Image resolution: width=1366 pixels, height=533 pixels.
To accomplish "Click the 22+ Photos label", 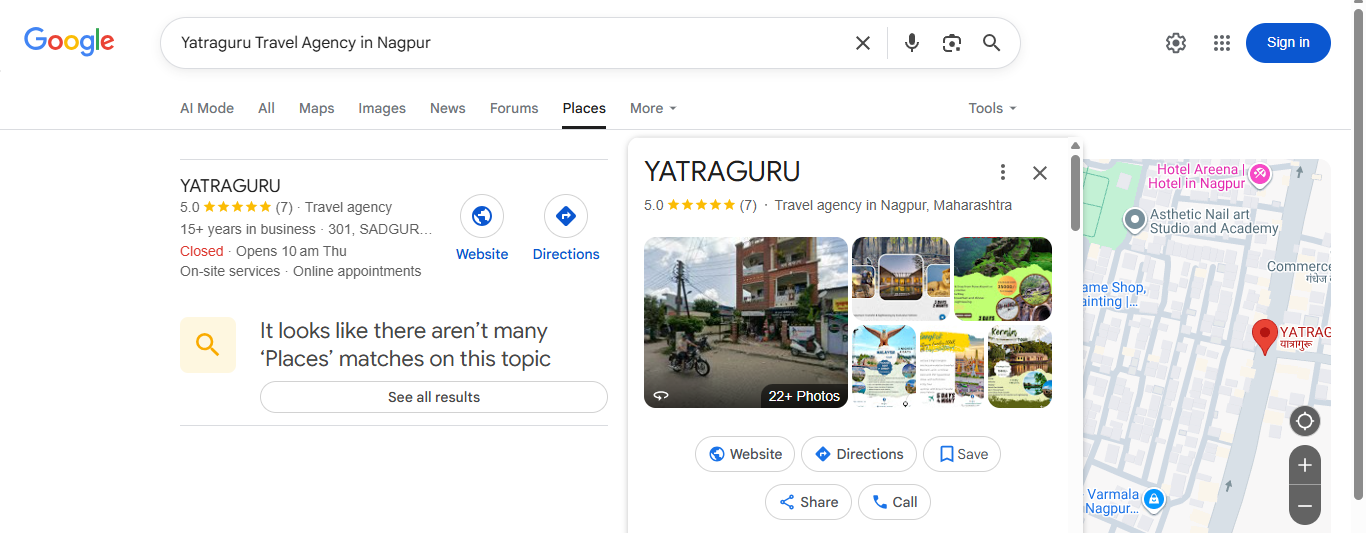I will pos(804,396).
